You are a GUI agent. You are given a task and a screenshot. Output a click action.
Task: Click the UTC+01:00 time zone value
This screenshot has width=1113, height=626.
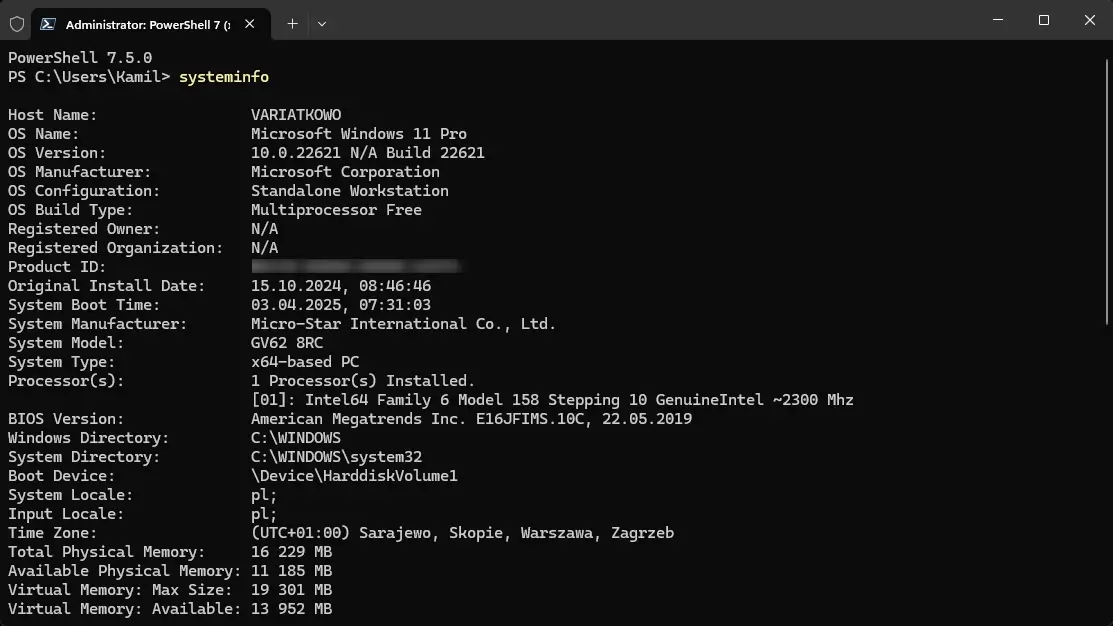point(462,533)
